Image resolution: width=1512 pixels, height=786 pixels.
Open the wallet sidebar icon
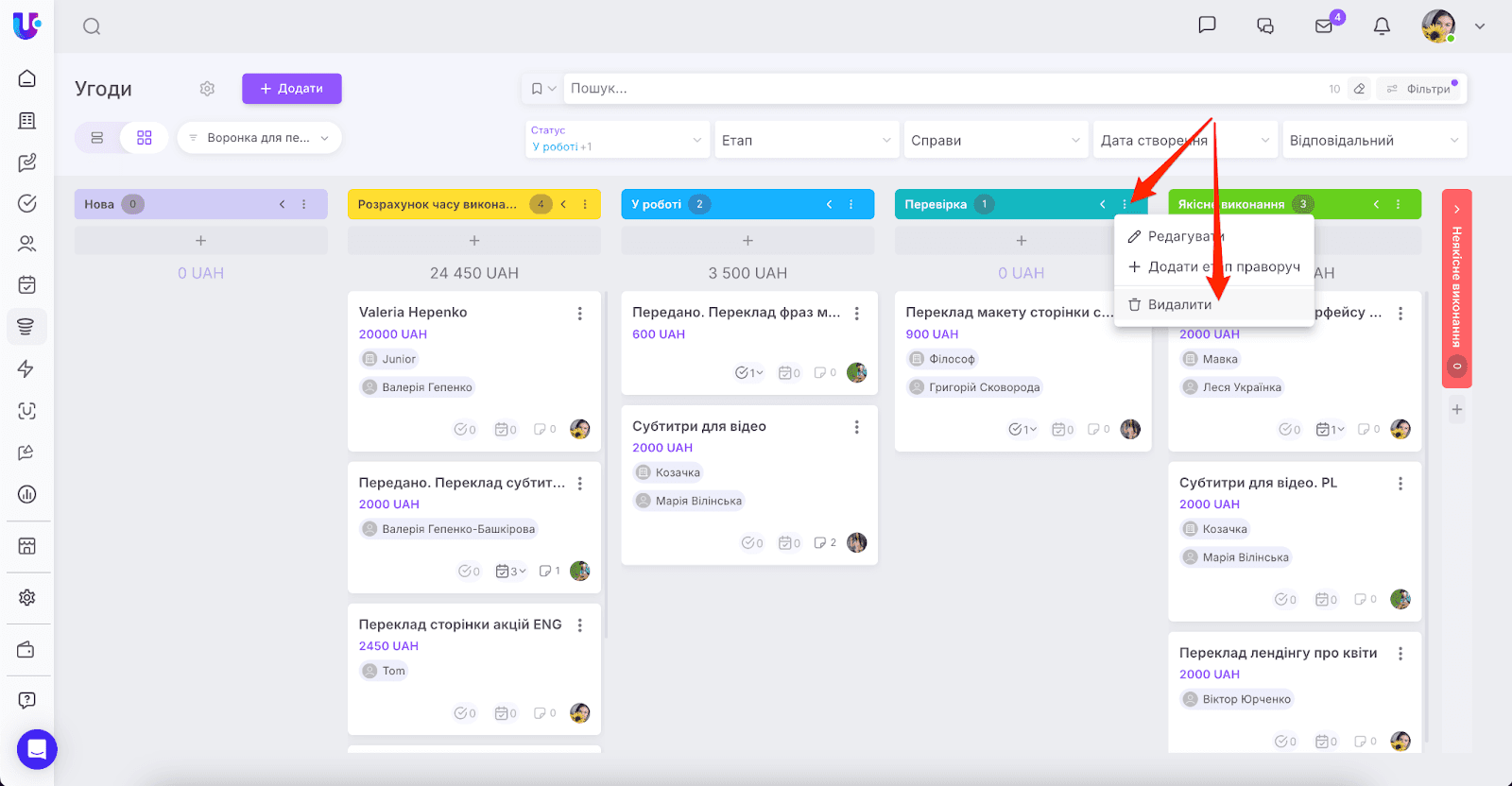[x=26, y=650]
